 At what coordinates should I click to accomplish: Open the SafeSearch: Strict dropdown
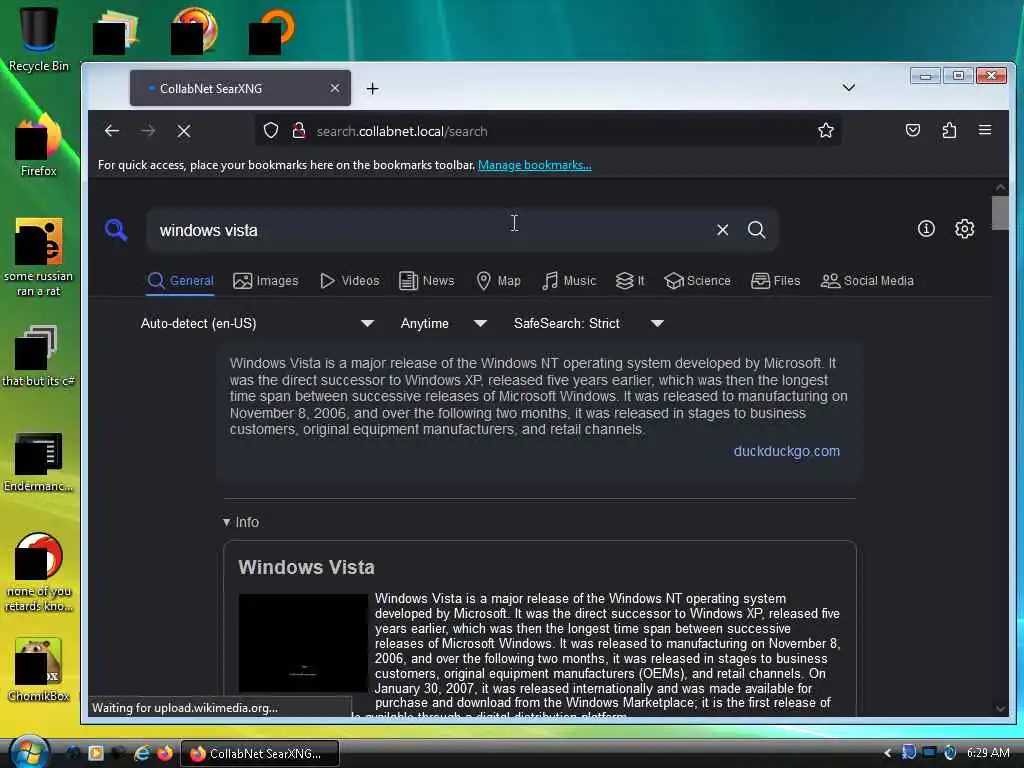tap(588, 323)
